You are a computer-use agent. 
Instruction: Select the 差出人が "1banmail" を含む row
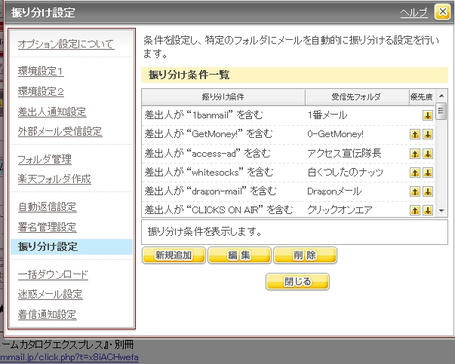click(288, 115)
